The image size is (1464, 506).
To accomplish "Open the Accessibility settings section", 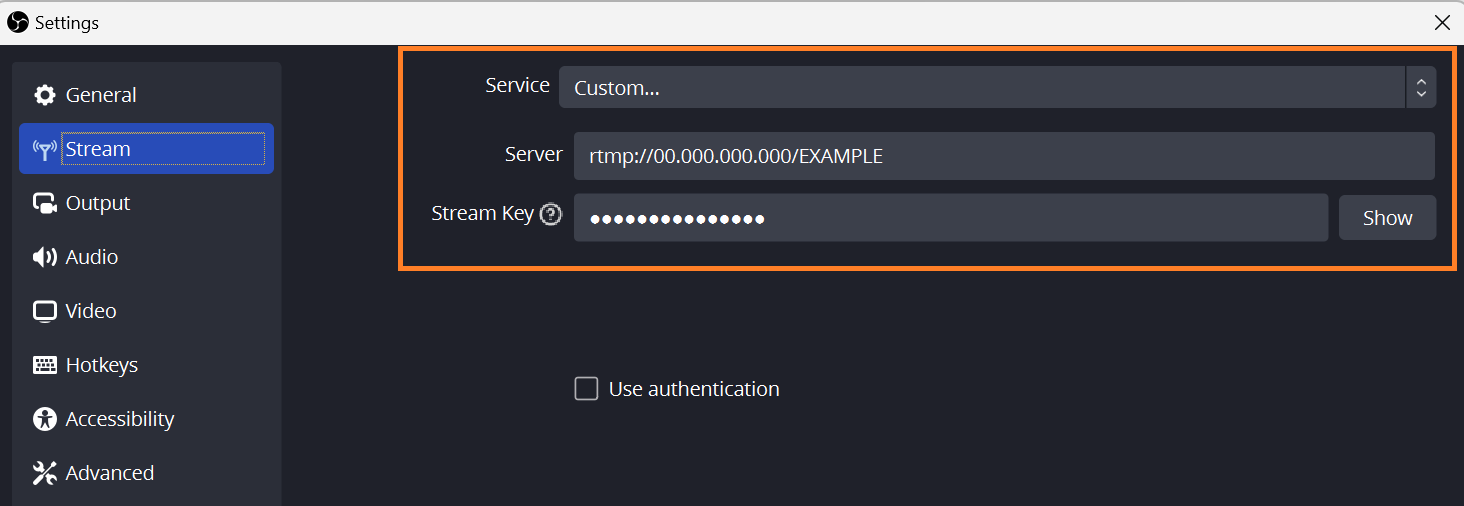I will pos(146,419).
